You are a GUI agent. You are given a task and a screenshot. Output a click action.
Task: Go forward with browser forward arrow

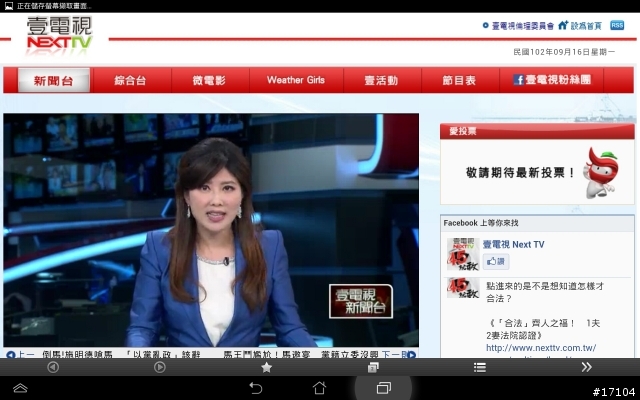(160, 367)
